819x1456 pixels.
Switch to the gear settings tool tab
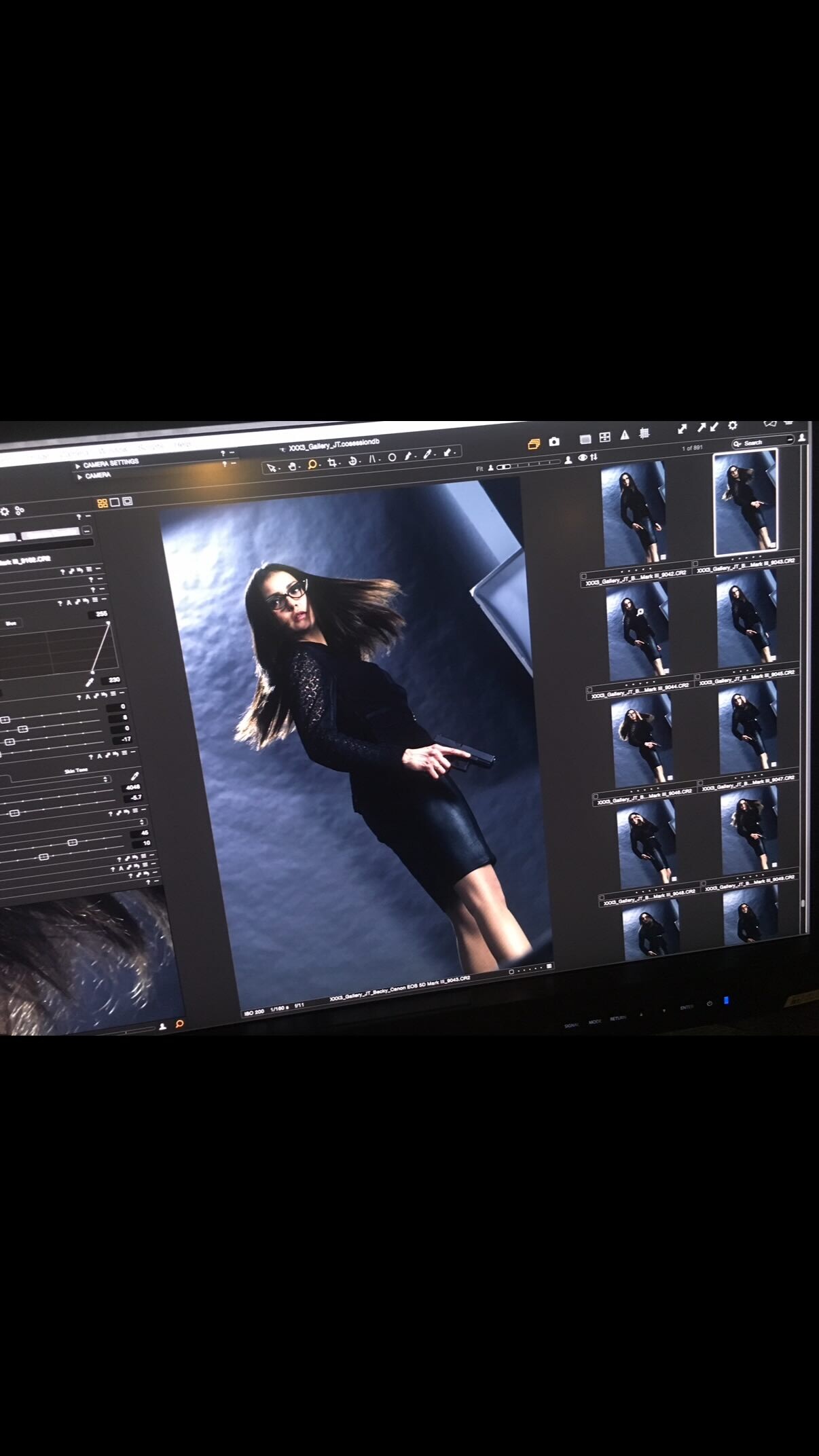point(5,511)
